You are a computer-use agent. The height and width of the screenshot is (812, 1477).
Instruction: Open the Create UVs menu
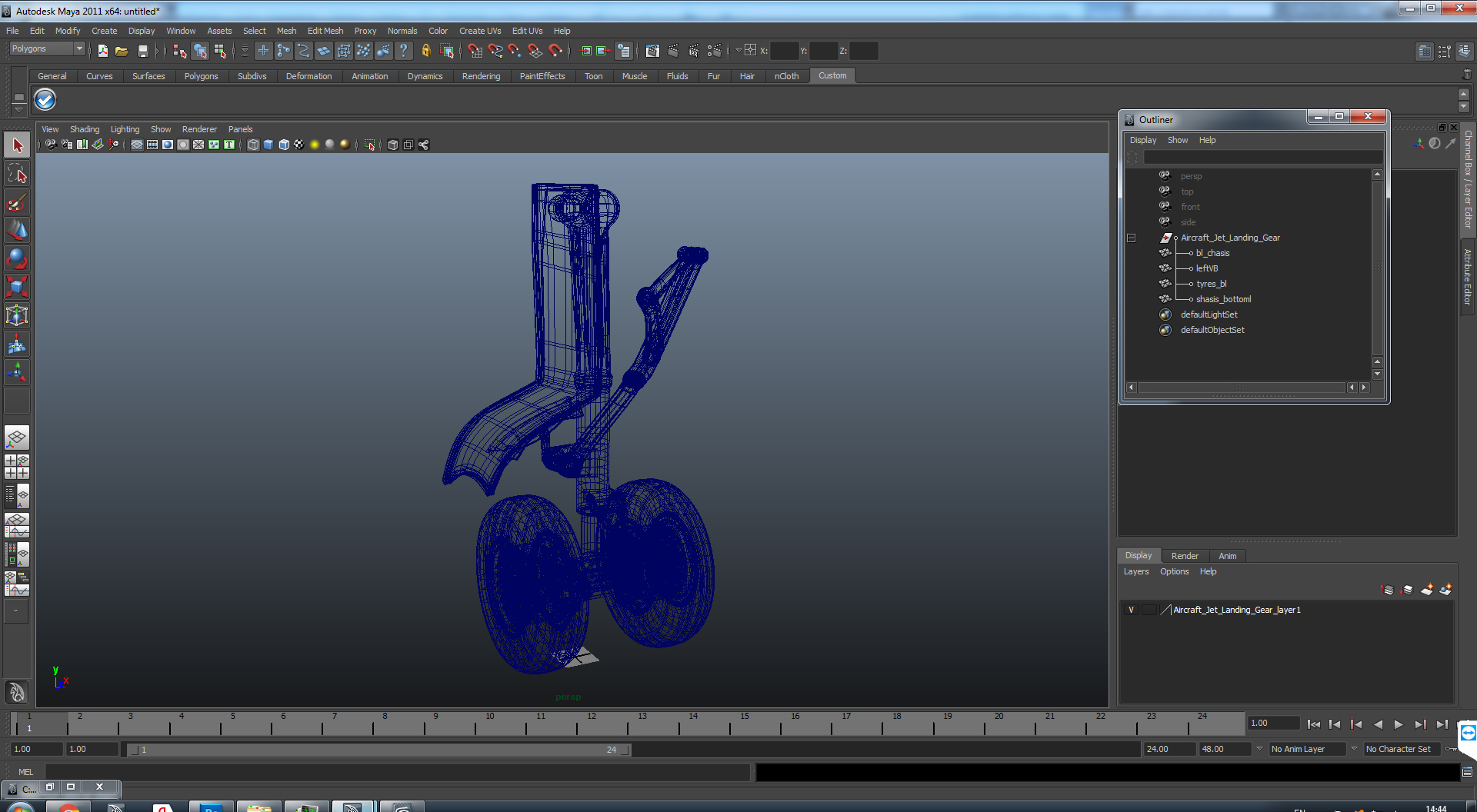pyautogui.click(x=480, y=31)
